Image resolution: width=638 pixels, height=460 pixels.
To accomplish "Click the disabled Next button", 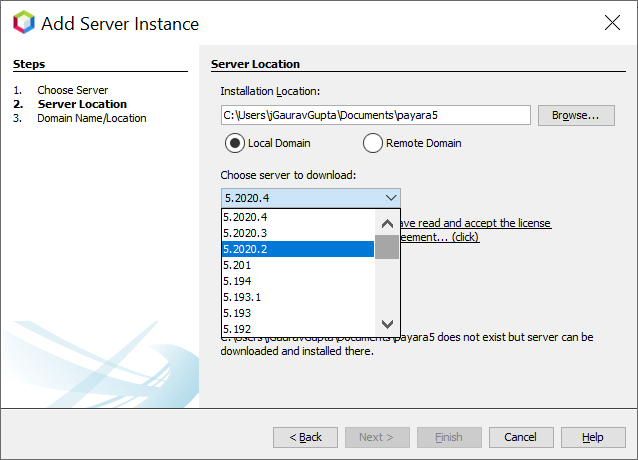I will click(x=377, y=437).
